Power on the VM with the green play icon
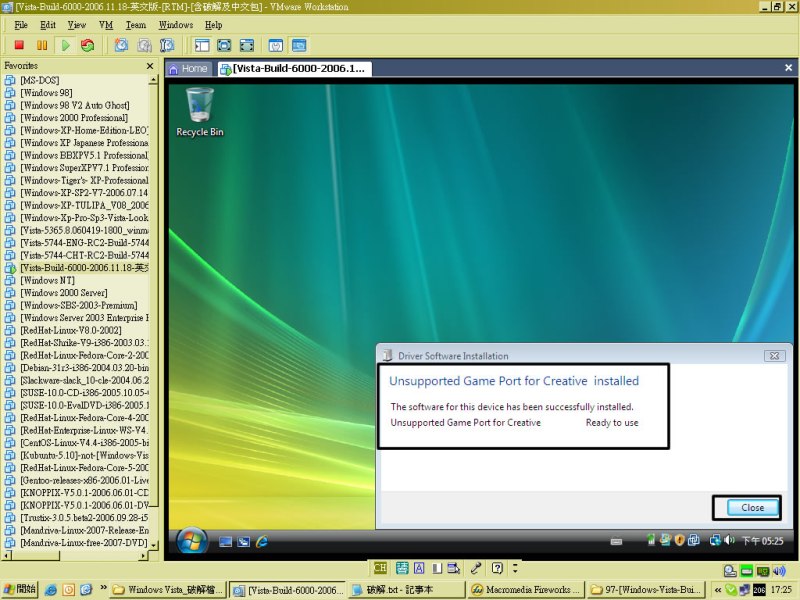Screen dimensions: 800x600 [65, 45]
